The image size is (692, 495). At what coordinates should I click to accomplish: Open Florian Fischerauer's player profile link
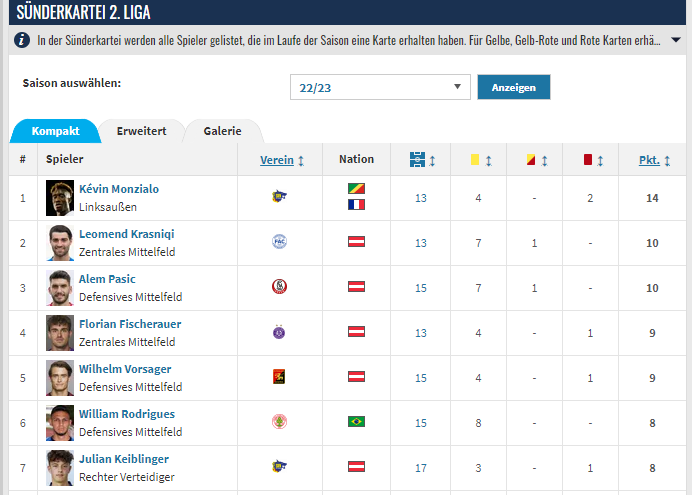pos(130,324)
